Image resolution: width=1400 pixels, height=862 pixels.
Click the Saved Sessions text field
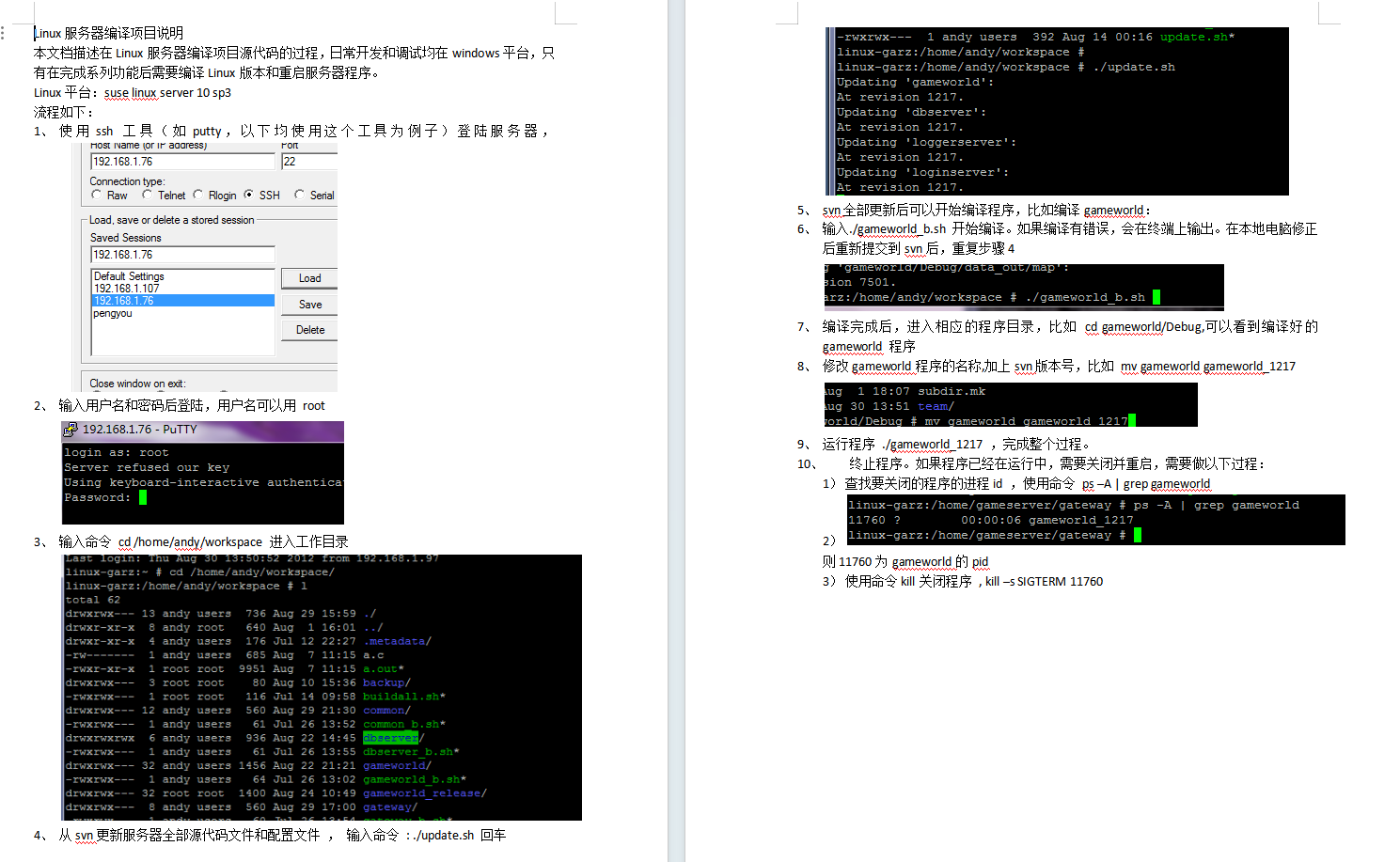click(182, 255)
